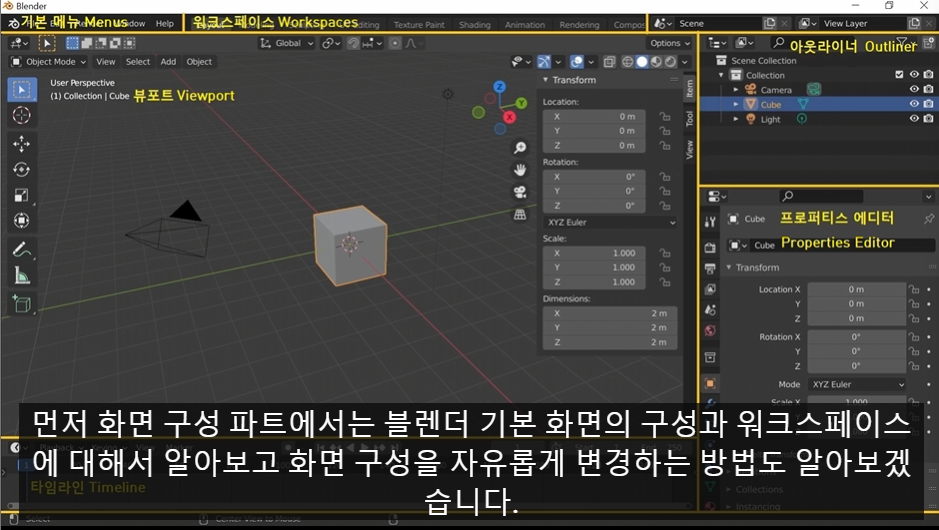
Task: Click the Properties editor search field
Action: point(821,196)
